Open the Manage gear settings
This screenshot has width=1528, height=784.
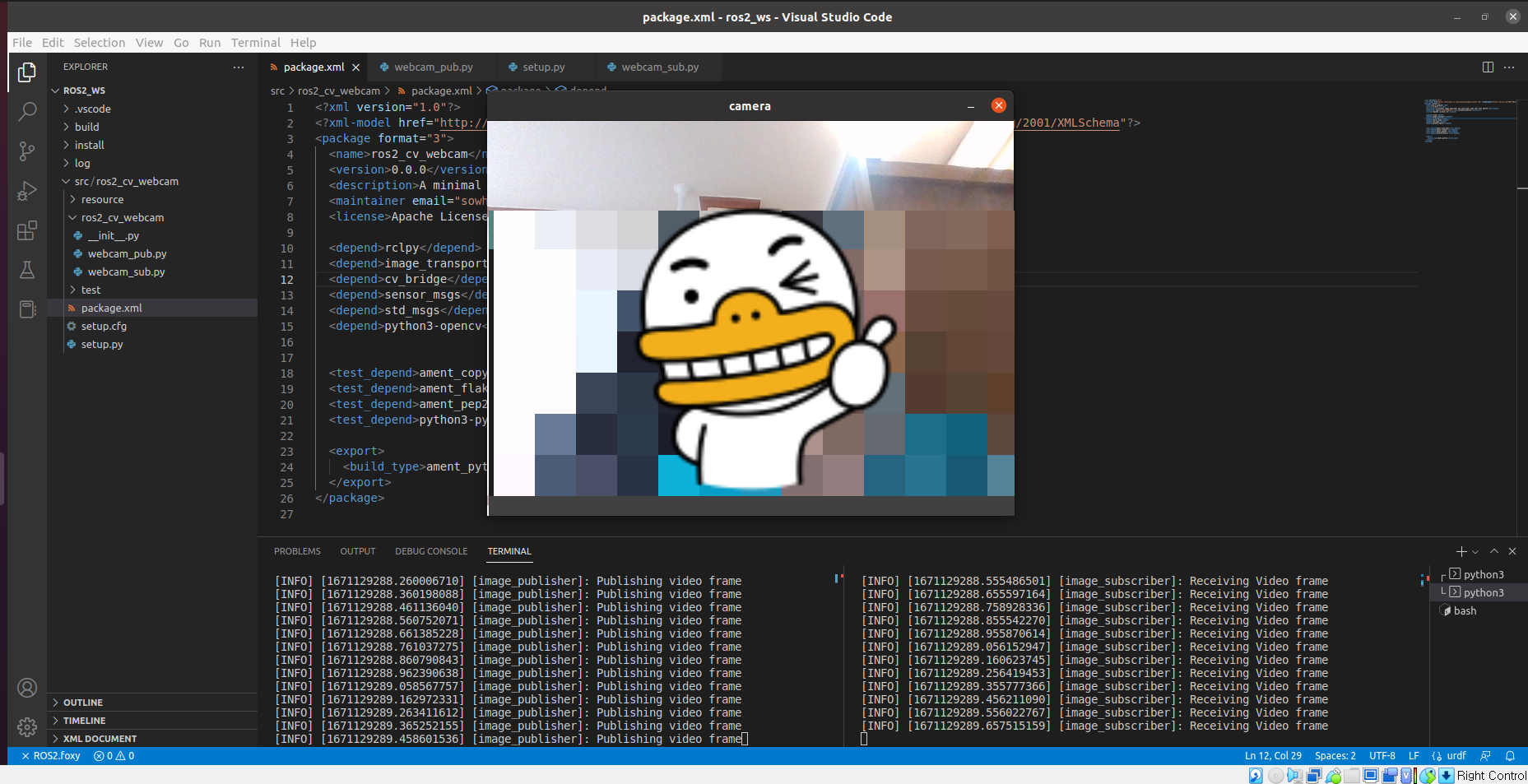click(27, 727)
